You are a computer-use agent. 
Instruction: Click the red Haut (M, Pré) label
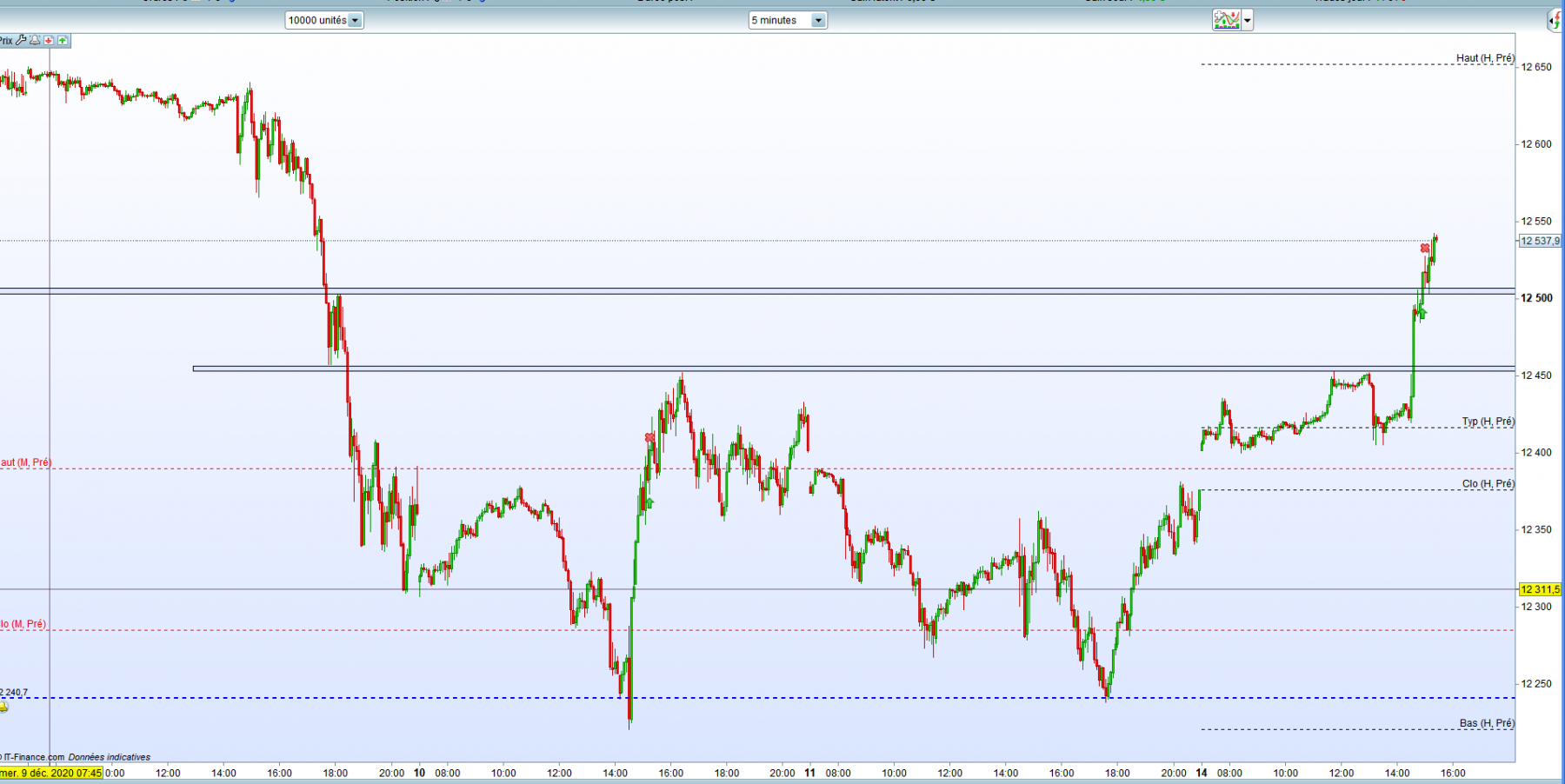26,462
